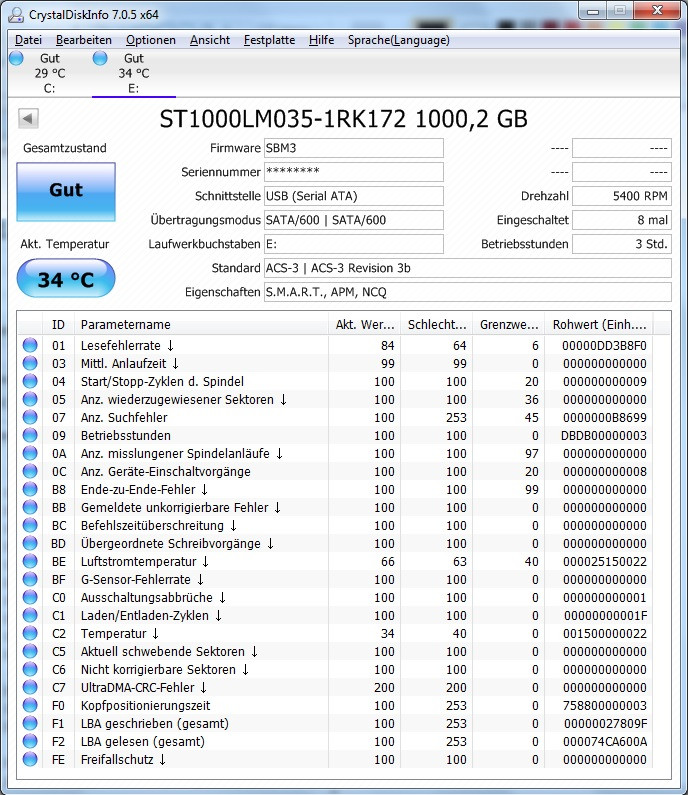690x795 pixels.
Task: Click the masked Seriennummer field
Action: click(x=353, y=172)
